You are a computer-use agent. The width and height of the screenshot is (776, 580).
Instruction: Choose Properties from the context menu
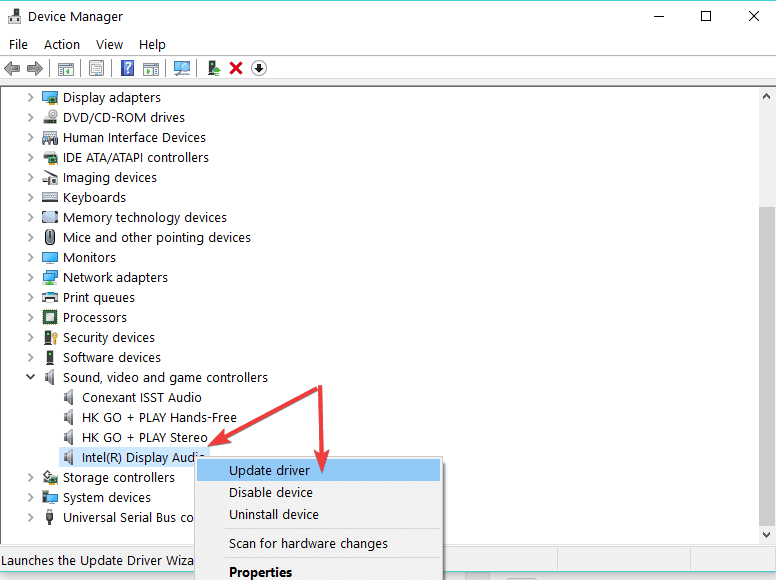[x=318, y=572]
